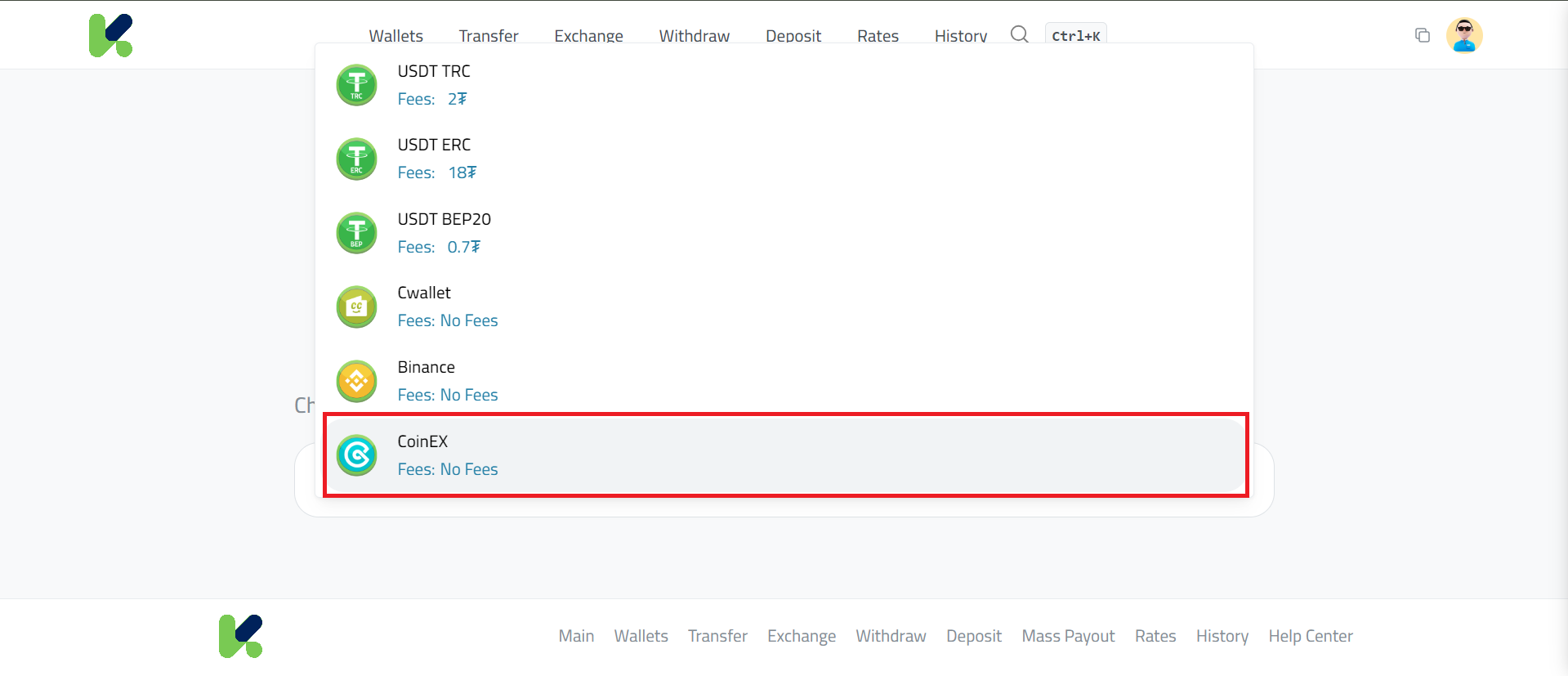Click the USDT BEP20 coin icon
Image resolution: width=1568 pixels, height=676 pixels.
[356, 233]
